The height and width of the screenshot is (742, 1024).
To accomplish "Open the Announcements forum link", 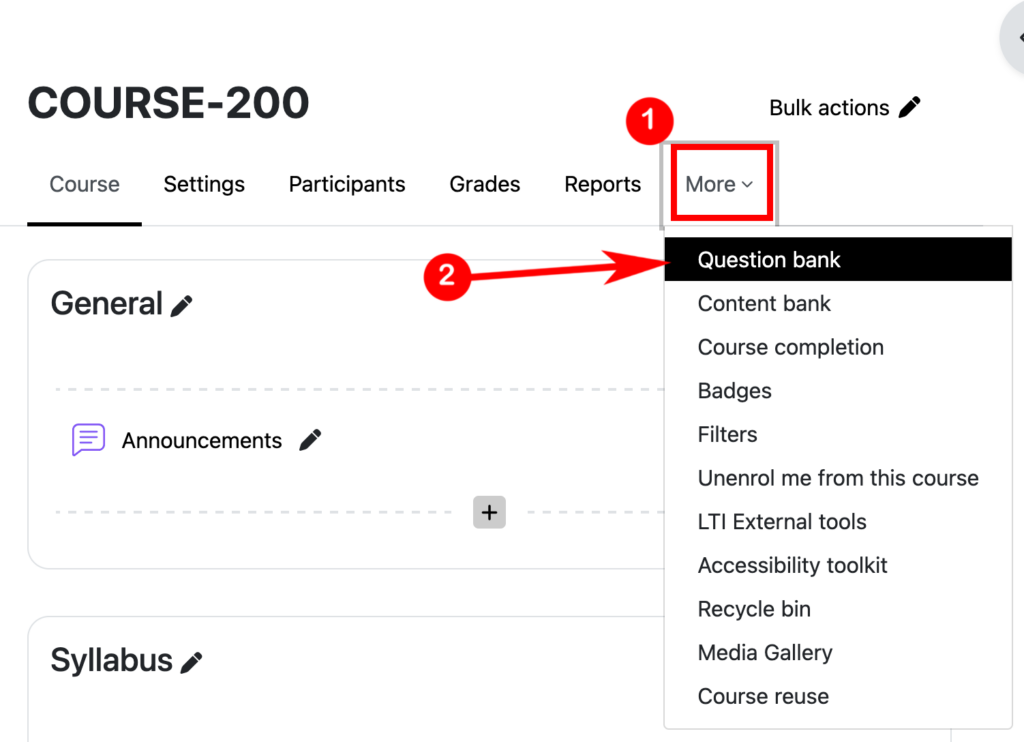I will (x=202, y=441).
